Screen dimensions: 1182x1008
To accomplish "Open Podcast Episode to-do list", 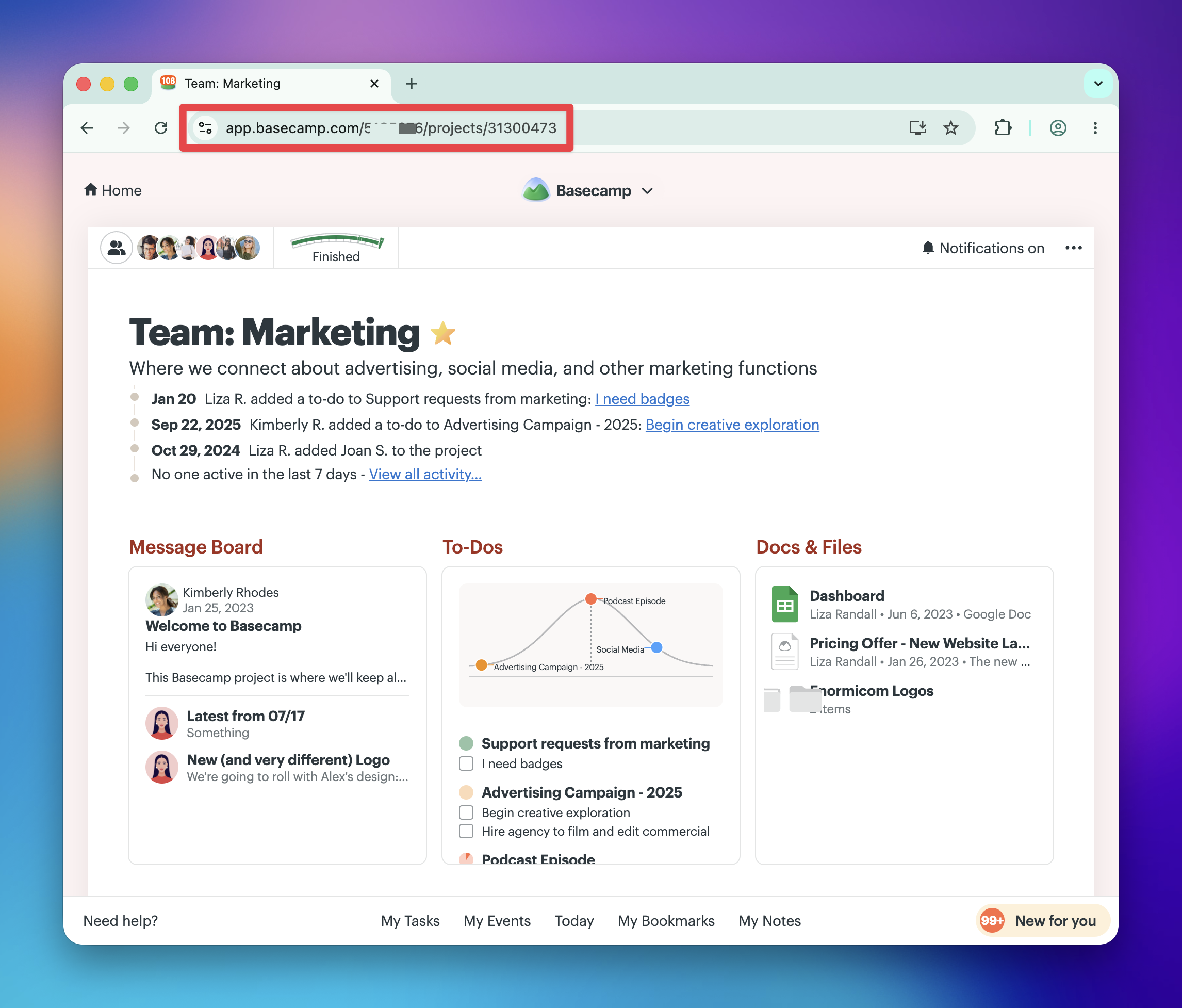I will pyautogui.click(x=537, y=858).
